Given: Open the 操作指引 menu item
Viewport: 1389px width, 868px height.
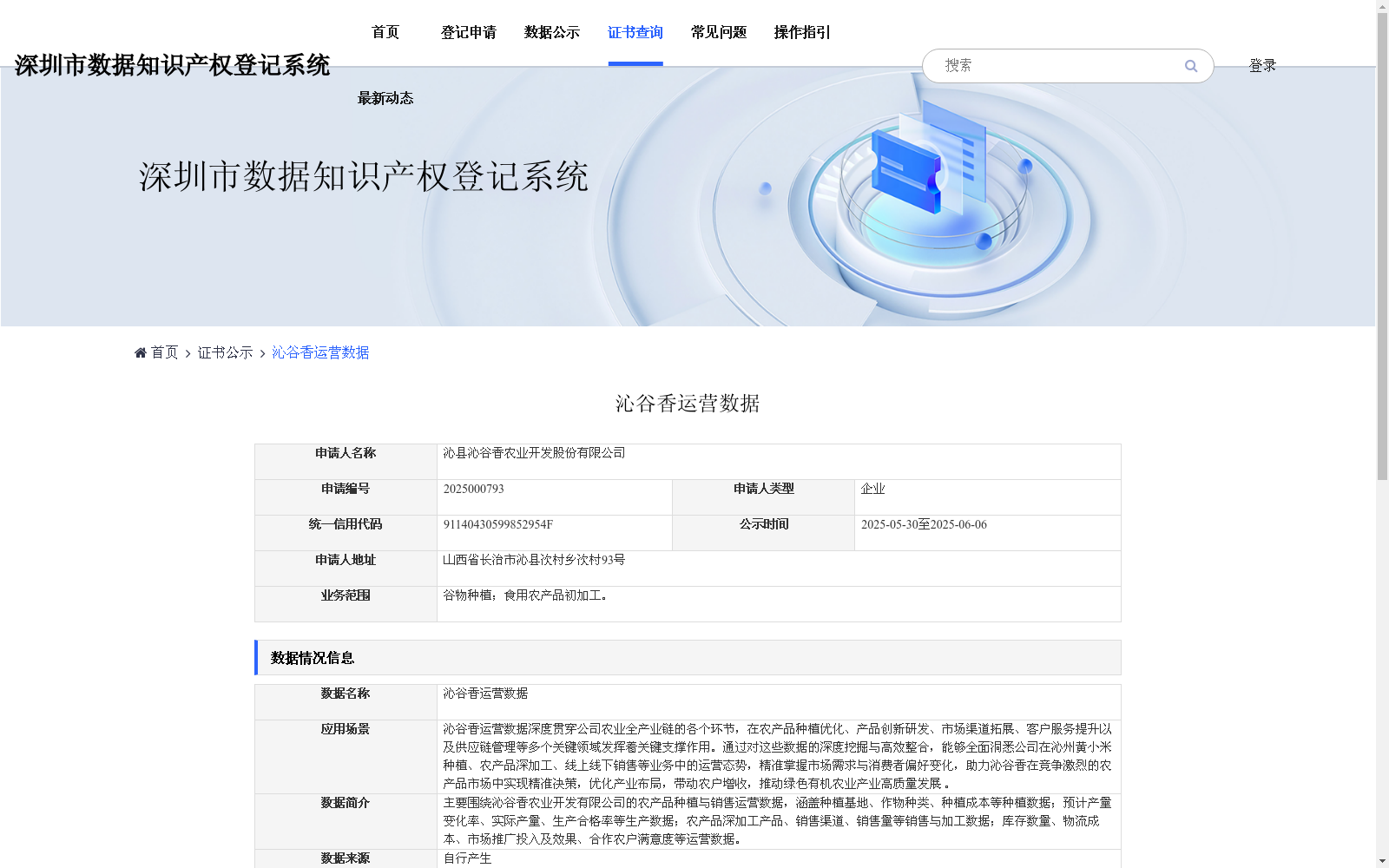Looking at the screenshot, I should tap(802, 32).
